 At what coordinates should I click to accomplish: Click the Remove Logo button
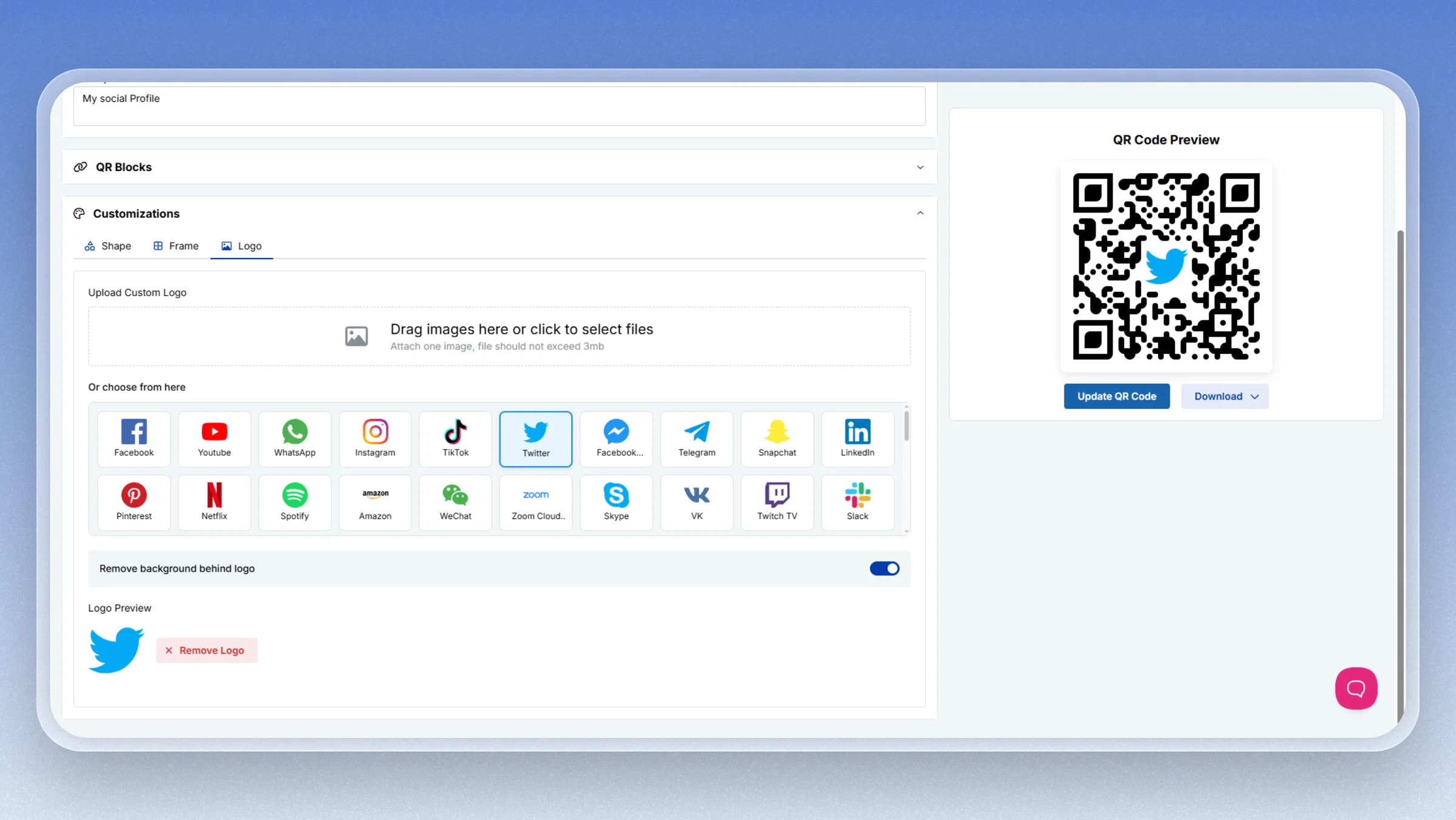point(206,650)
